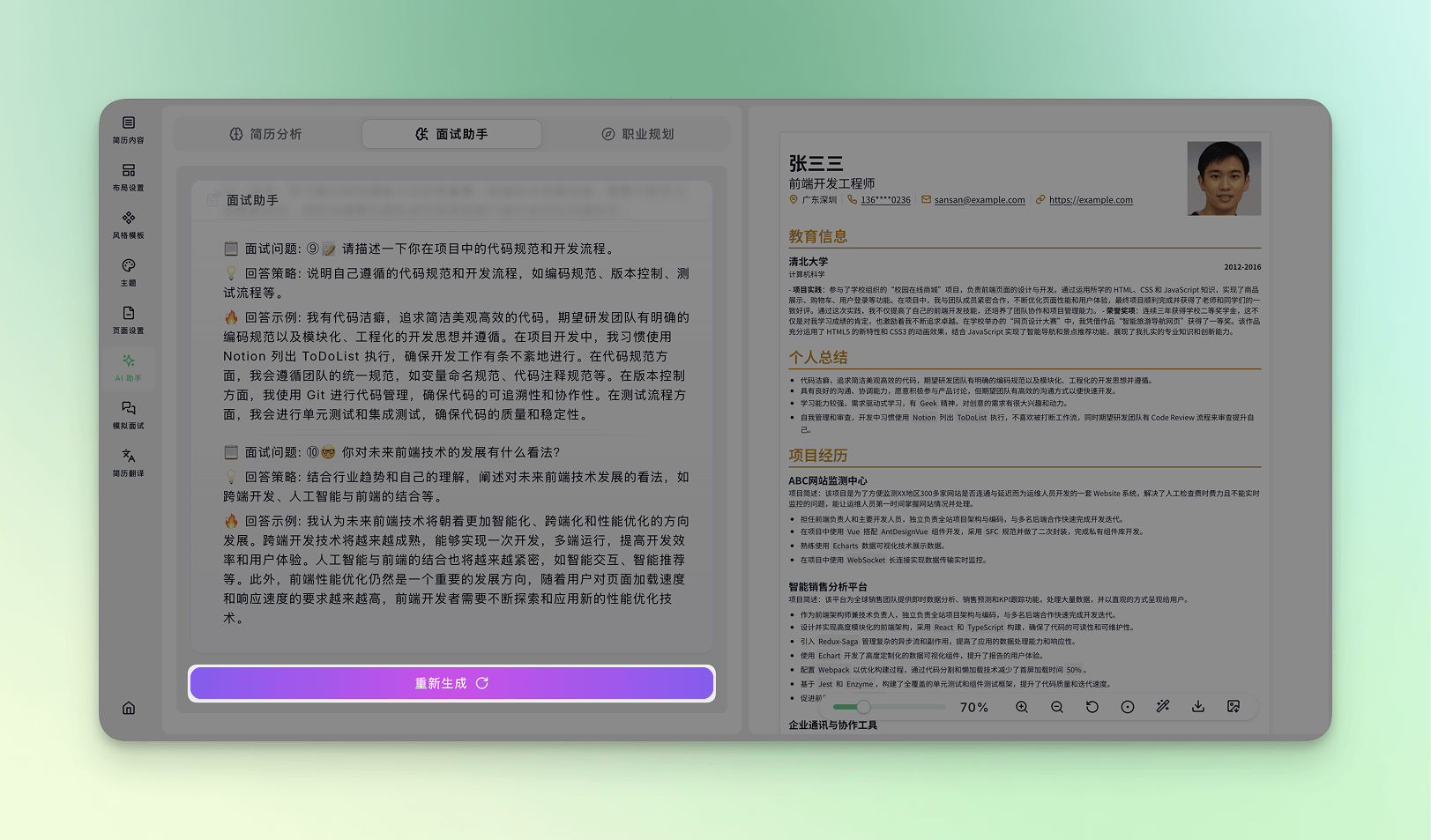Select 风格模板 style templates icon
This screenshot has width=1431, height=840.
click(x=129, y=225)
